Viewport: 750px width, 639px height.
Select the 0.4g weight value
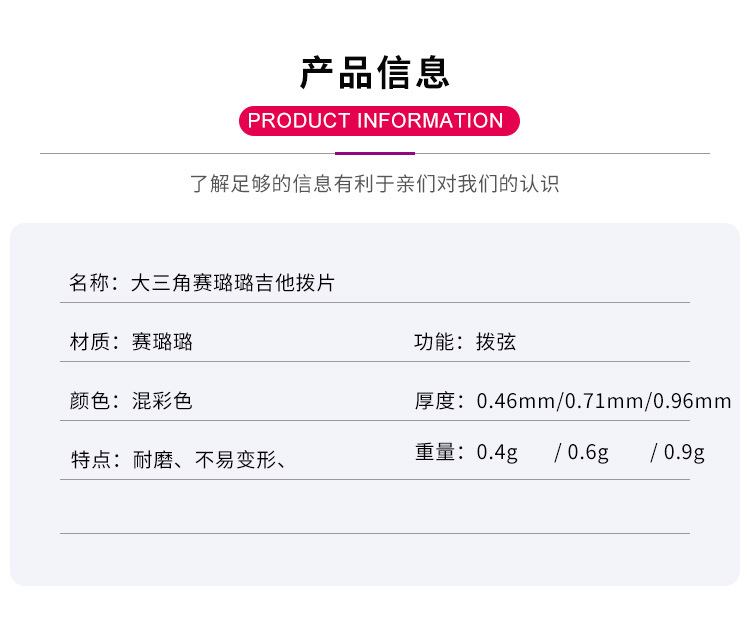click(x=497, y=452)
